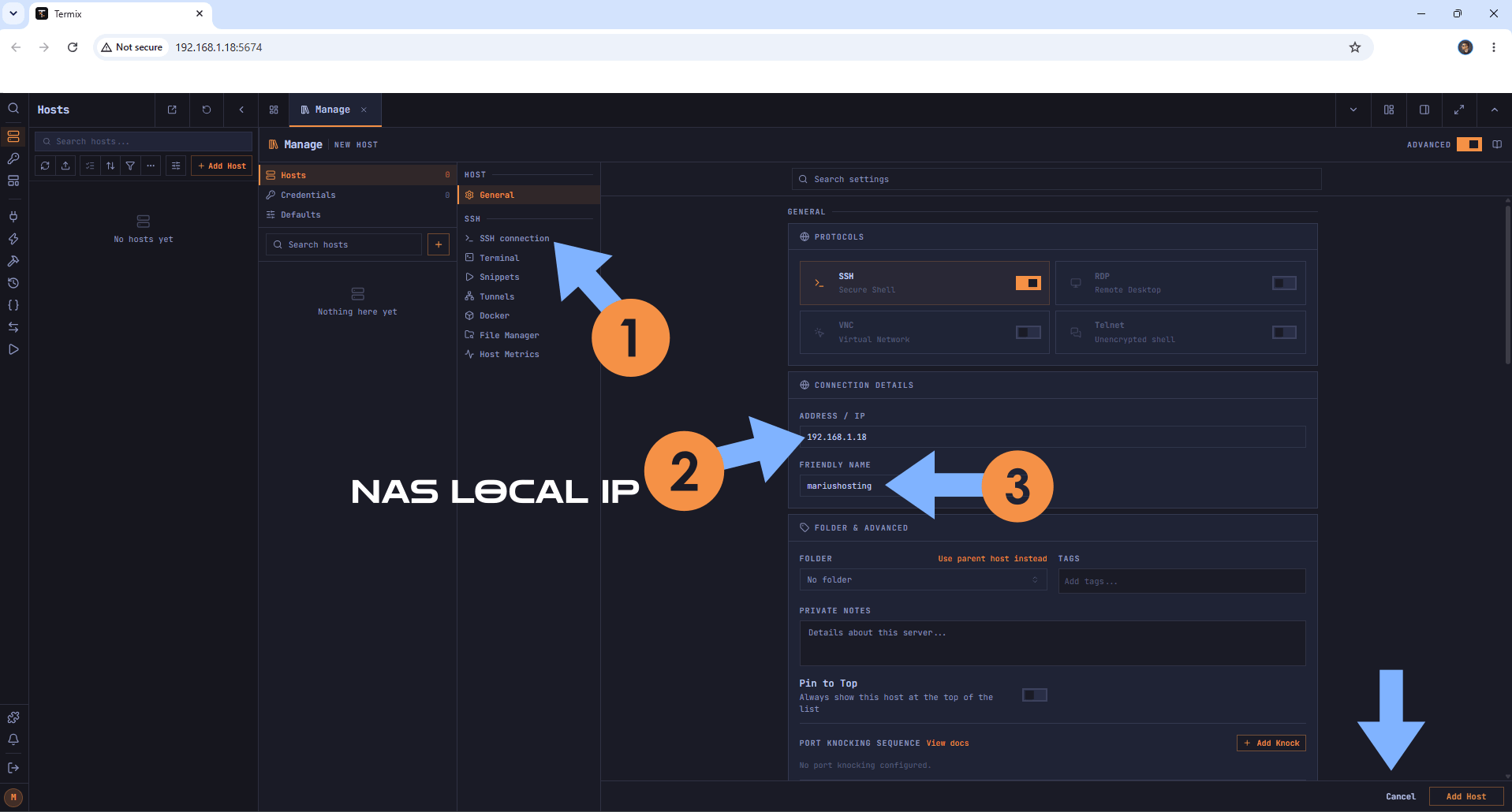Collapse the hosts panel with left chevron
The width and height of the screenshot is (1512, 812).
click(x=241, y=110)
